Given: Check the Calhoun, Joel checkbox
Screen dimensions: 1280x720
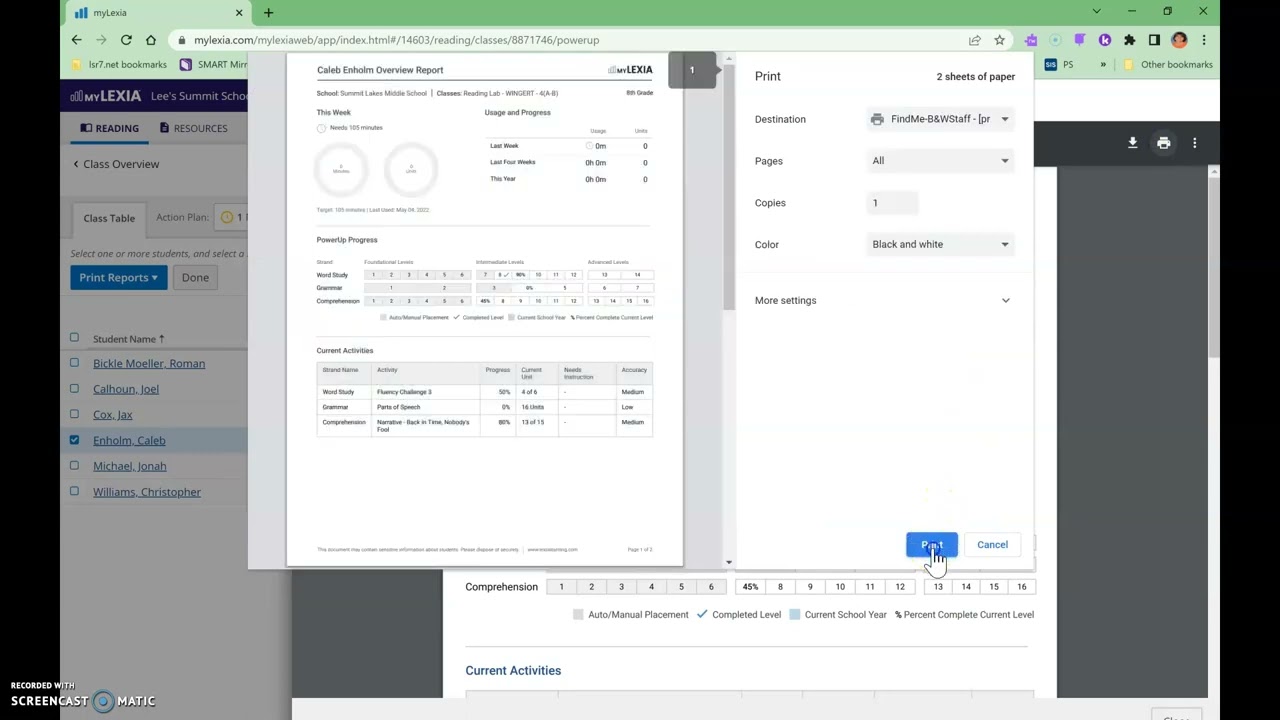Looking at the screenshot, I should click(x=74, y=388).
